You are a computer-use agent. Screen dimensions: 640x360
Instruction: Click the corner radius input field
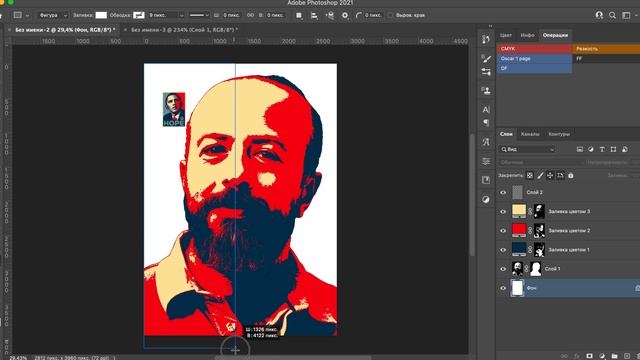tap(374, 16)
